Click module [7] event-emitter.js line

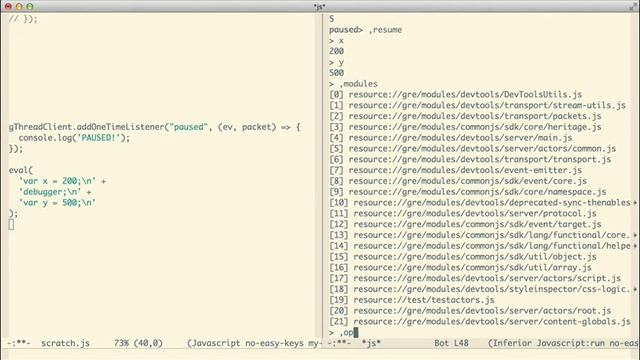(x=456, y=170)
